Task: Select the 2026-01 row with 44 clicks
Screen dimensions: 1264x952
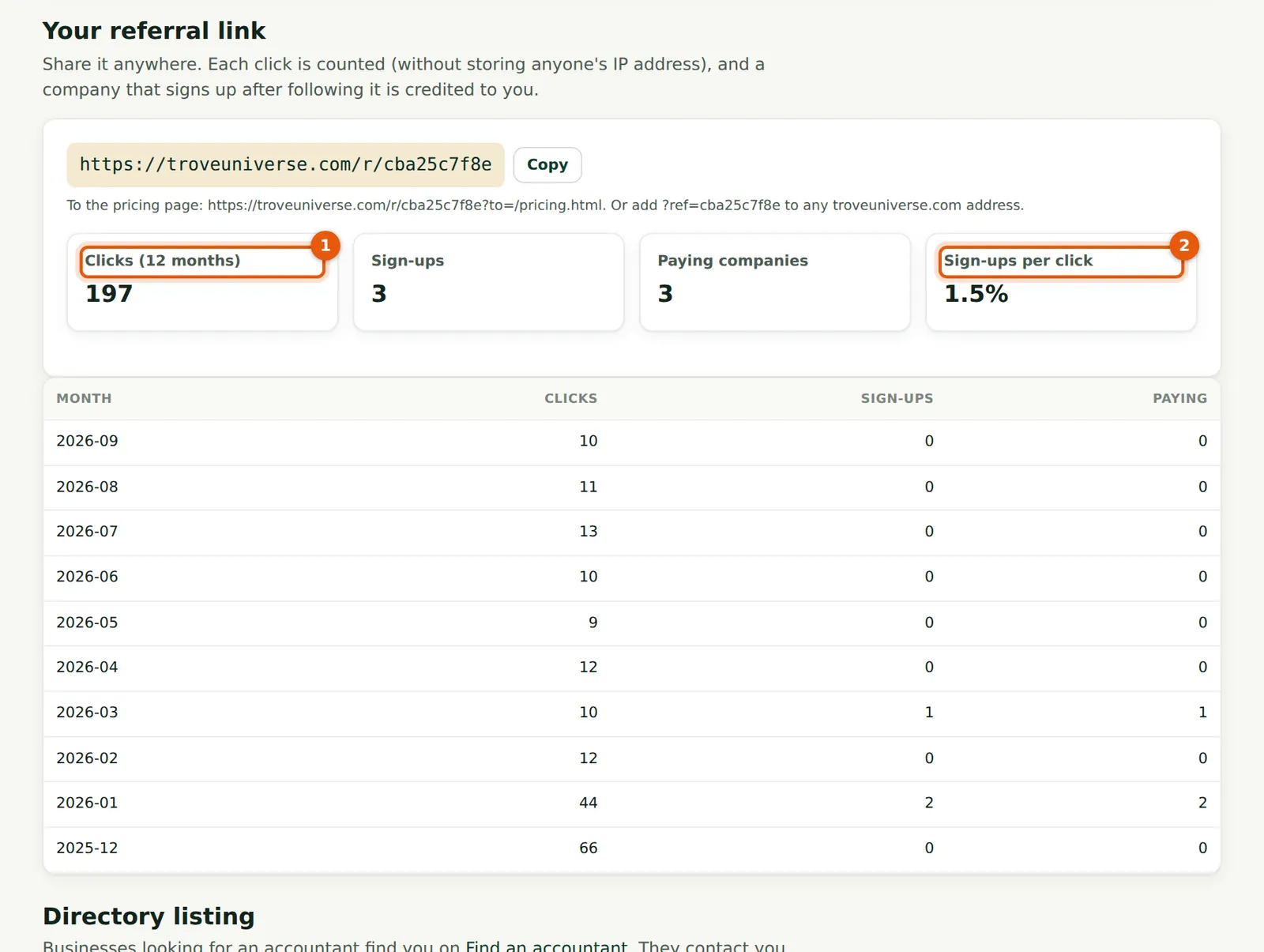Action: 632,803
